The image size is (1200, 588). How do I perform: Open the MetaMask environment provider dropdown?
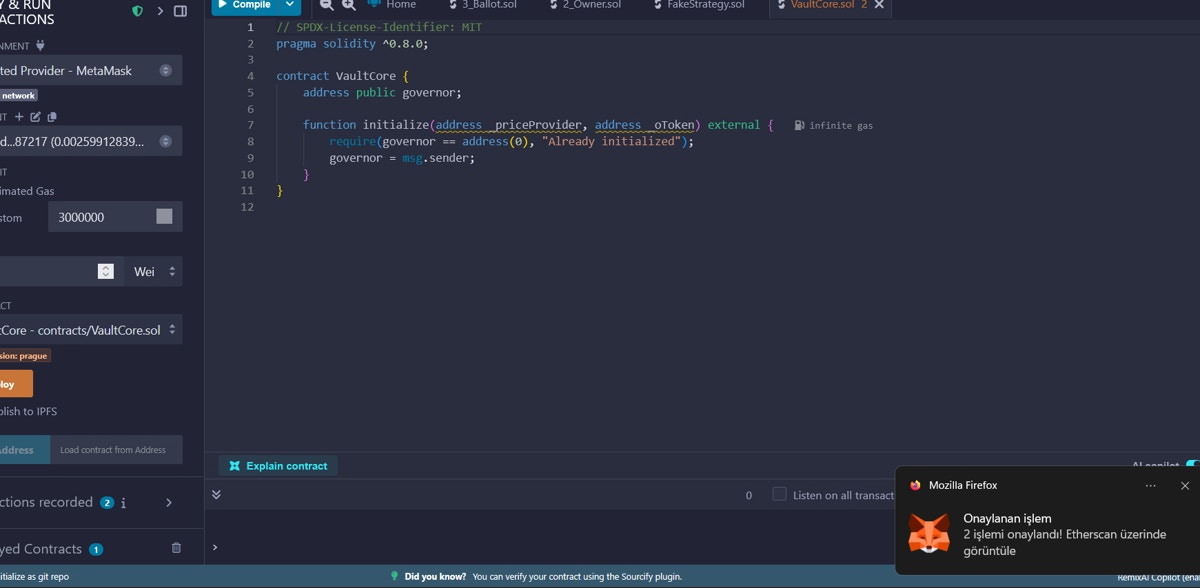pos(90,71)
